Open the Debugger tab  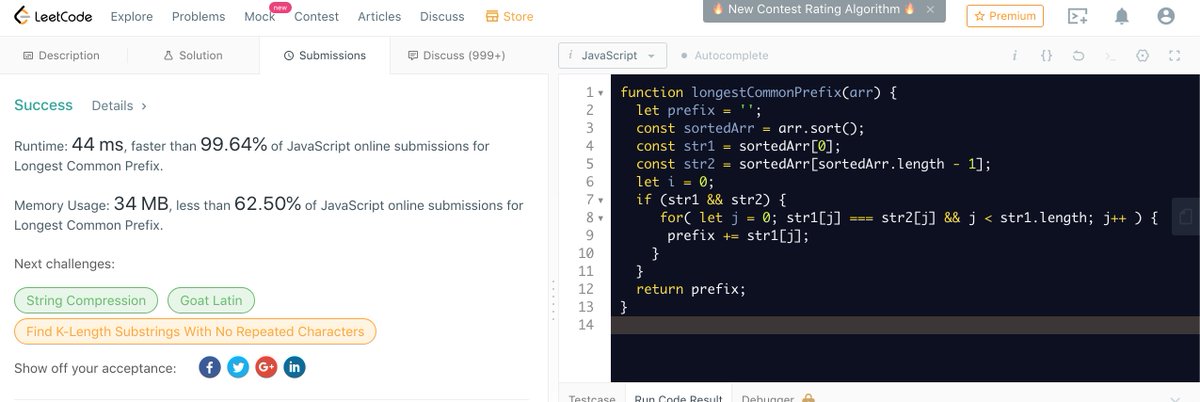(768, 398)
